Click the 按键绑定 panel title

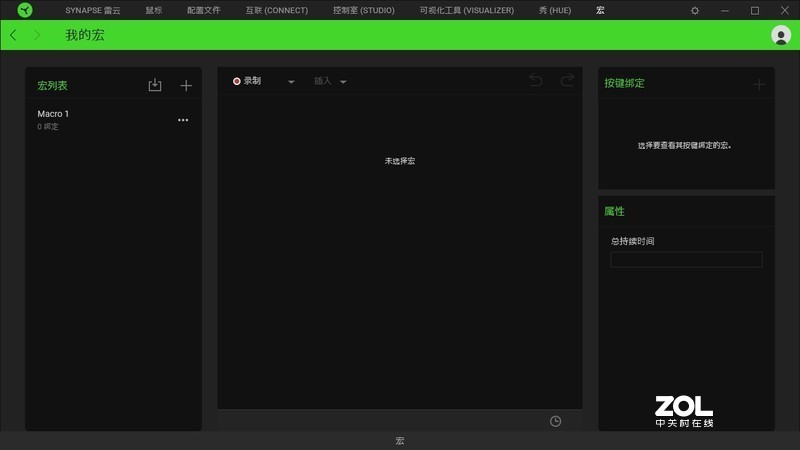pos(624,83)
